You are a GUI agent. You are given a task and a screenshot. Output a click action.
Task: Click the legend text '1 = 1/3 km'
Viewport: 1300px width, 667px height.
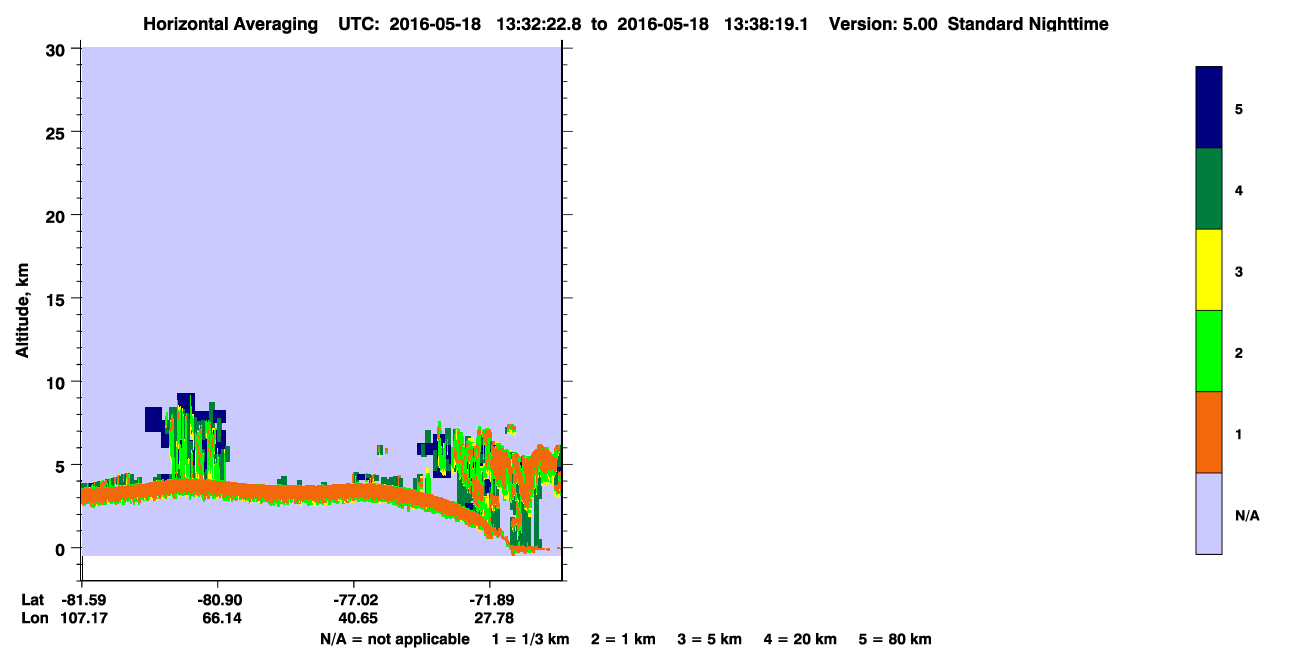click(530, 639)
